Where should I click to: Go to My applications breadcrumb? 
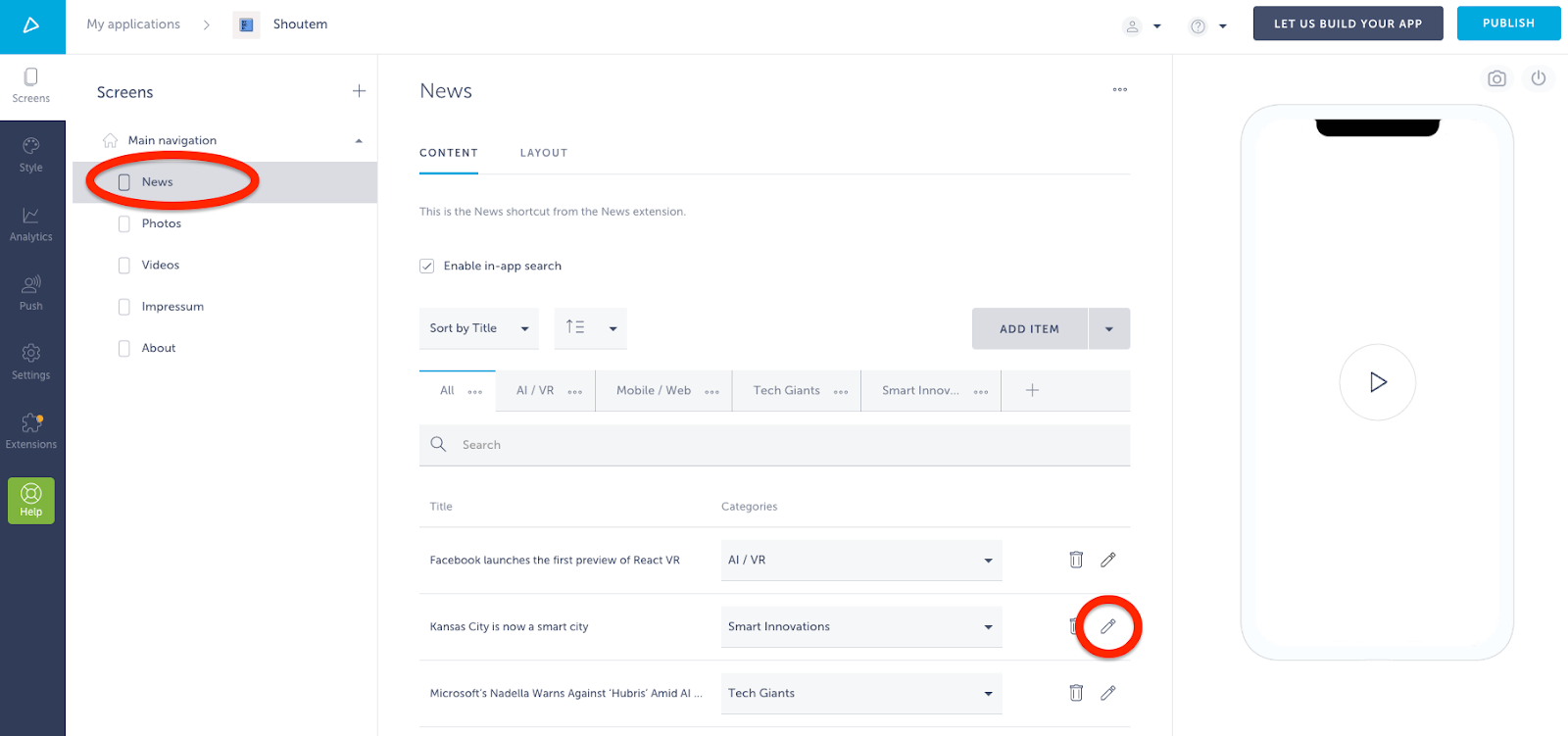click(x=133, y=25)
